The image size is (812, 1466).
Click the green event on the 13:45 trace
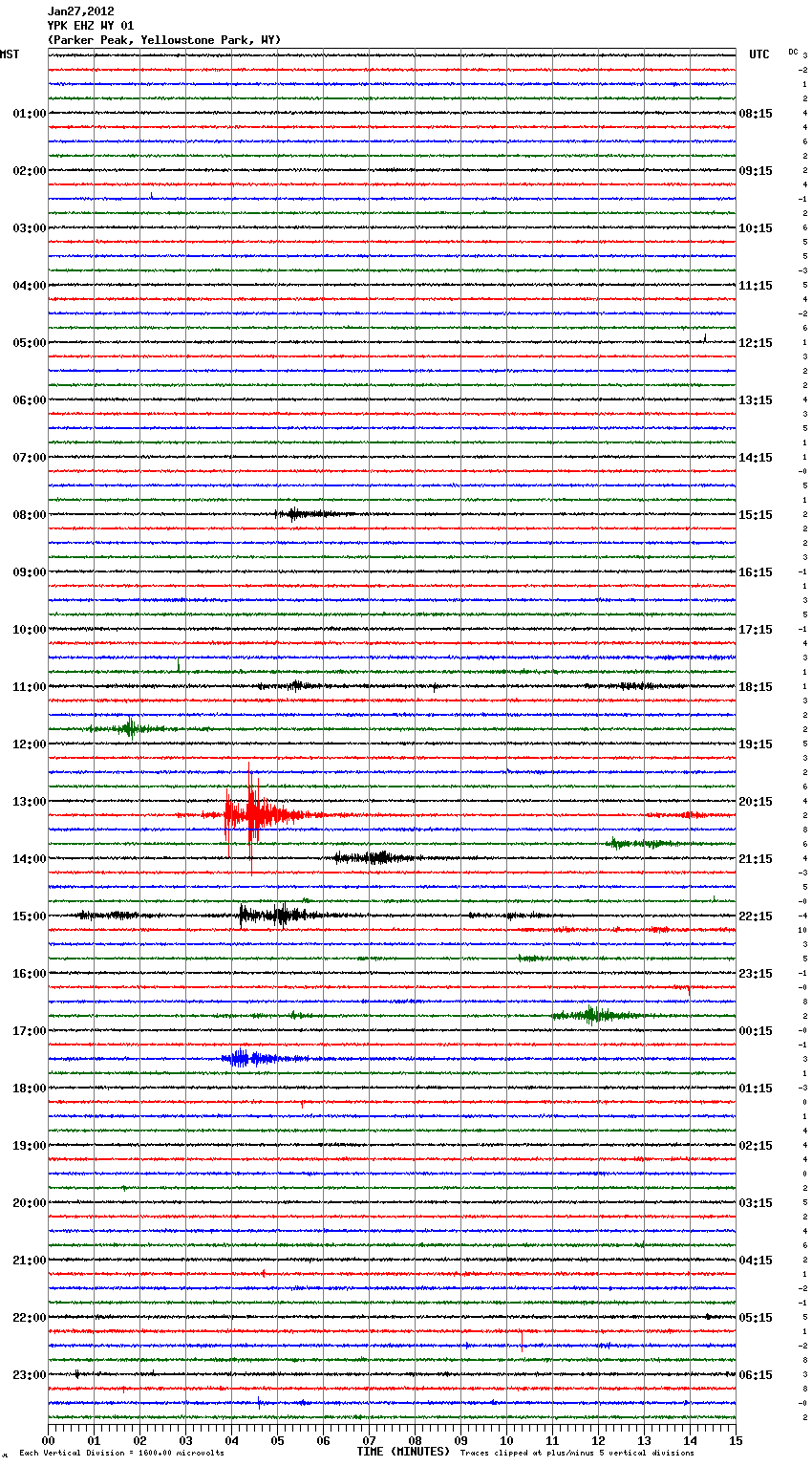click(642, 843)
